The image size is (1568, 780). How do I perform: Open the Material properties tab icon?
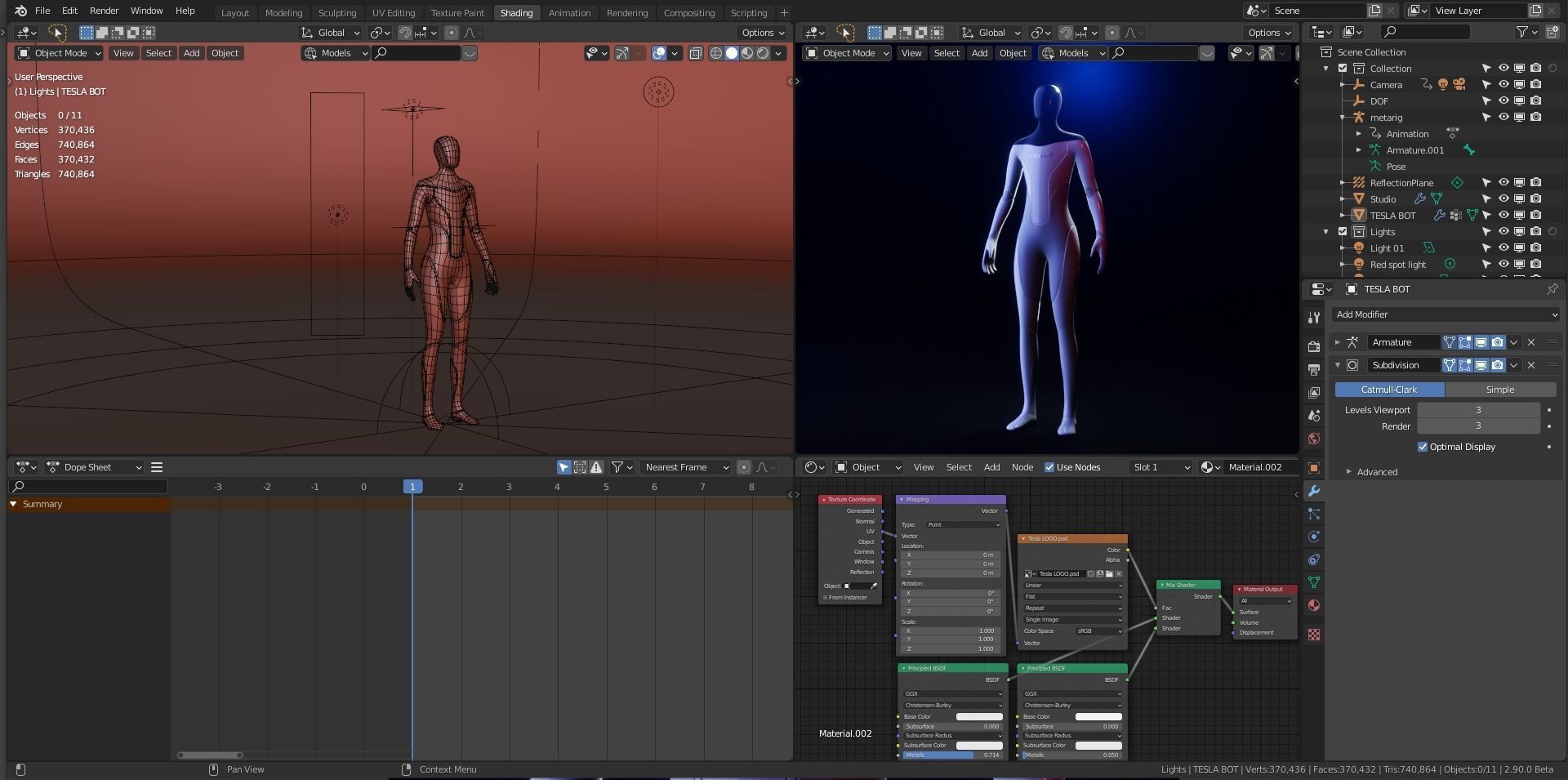pyautogui.click(x=1313, y=605)
